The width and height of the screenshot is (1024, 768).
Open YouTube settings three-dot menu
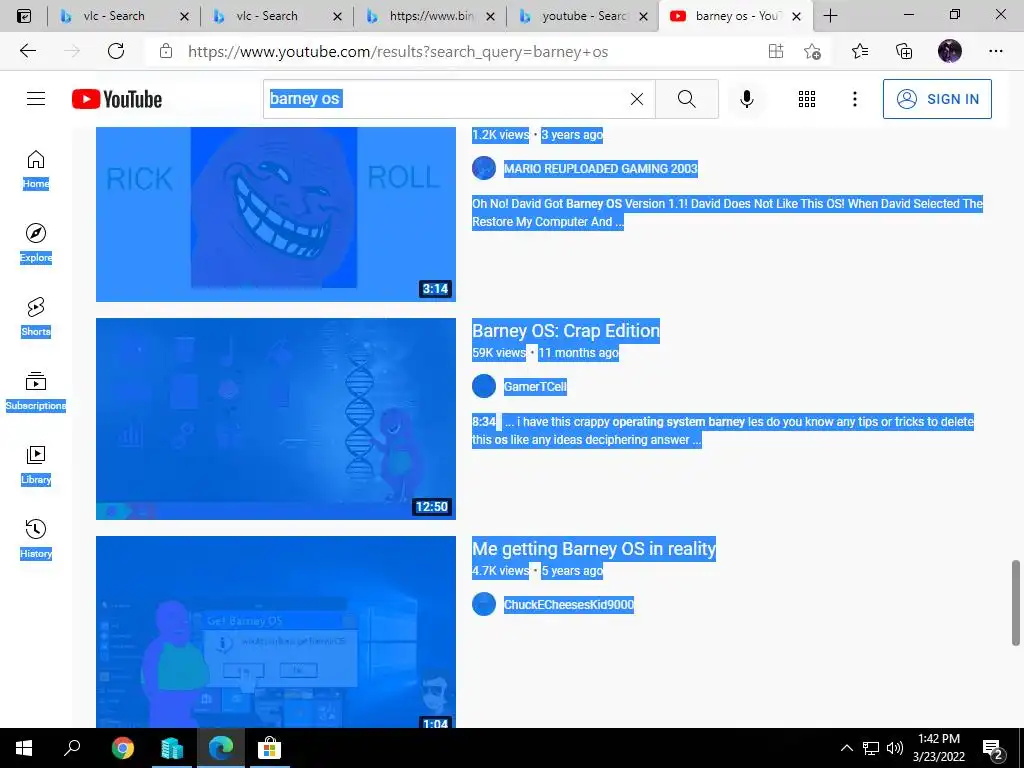[x=854, y=99]
